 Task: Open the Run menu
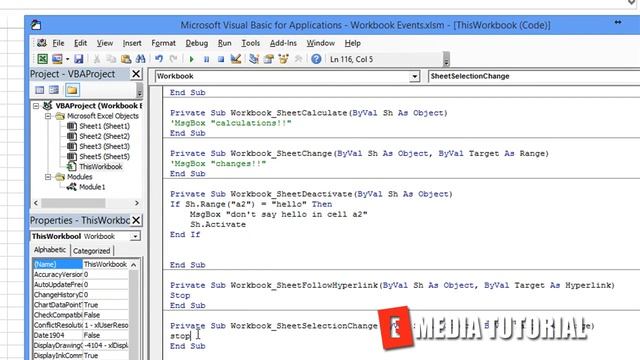coord(224,43)
